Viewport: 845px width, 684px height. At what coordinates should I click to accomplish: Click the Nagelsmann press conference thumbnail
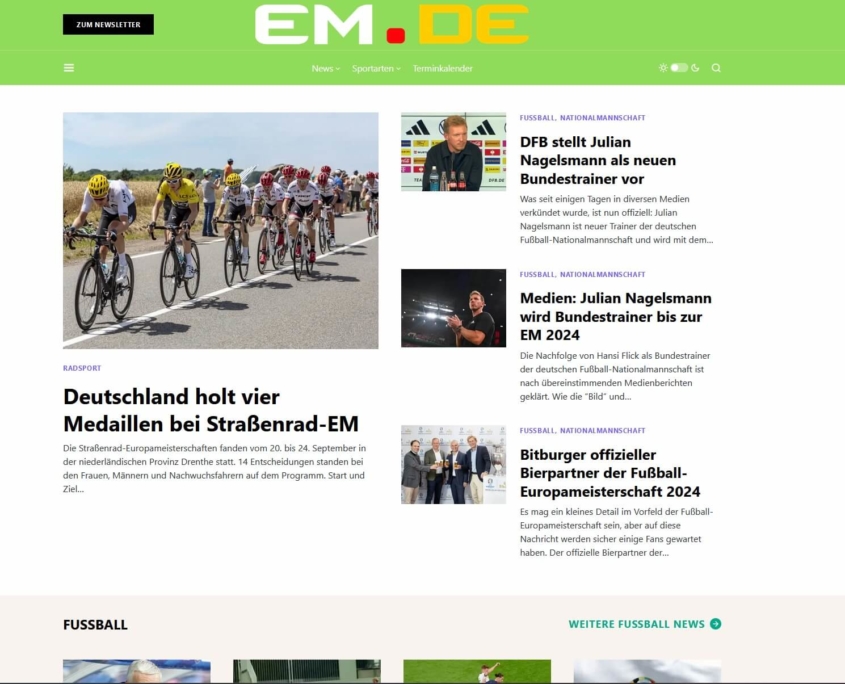tap(453, 151)
